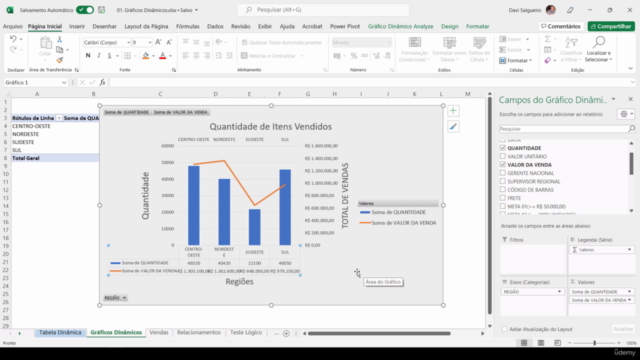Open the font name Calibri dropdown

(128, 42)
